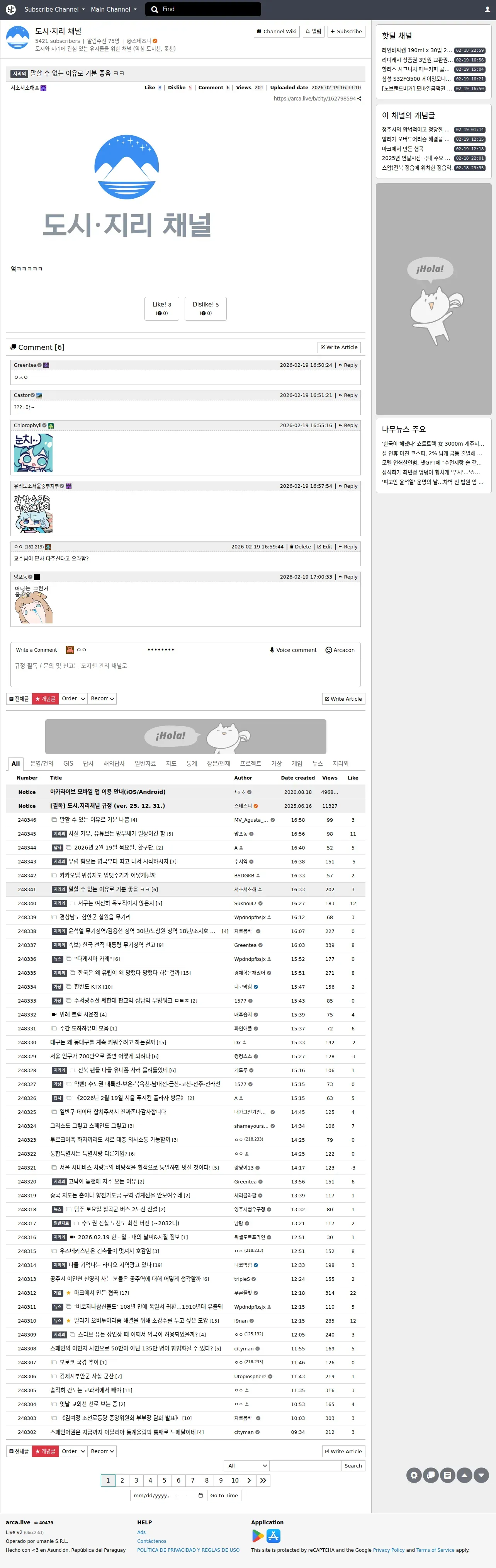Switch to the 운영/건의 tab
This screenshot has height=1568, width=496.
point(42,763)
